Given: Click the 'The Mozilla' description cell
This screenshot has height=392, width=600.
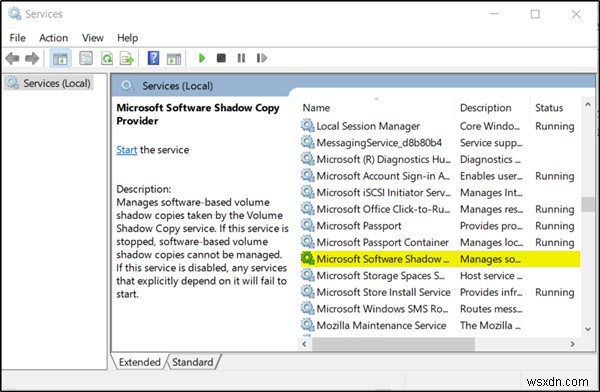Looking at the screenshot, I should pyautogui.click(x=490, y=326).
